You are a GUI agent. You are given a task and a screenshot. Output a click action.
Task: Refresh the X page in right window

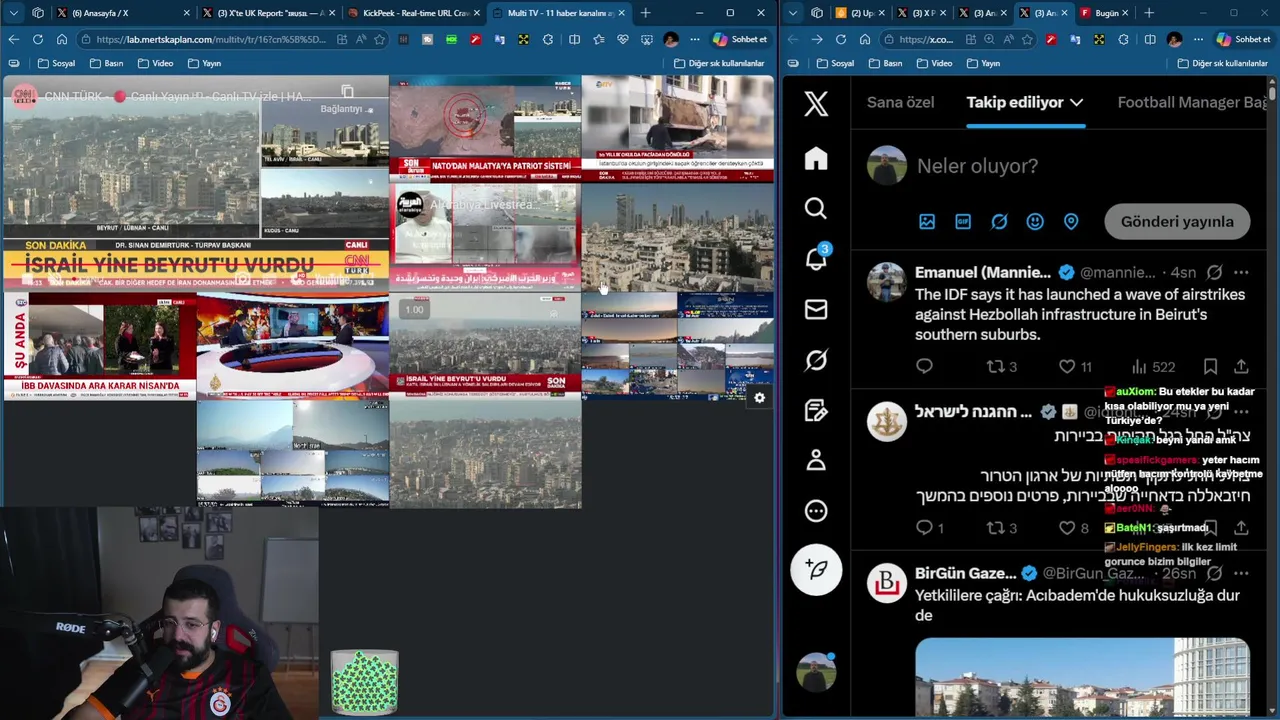pos(841,39)
